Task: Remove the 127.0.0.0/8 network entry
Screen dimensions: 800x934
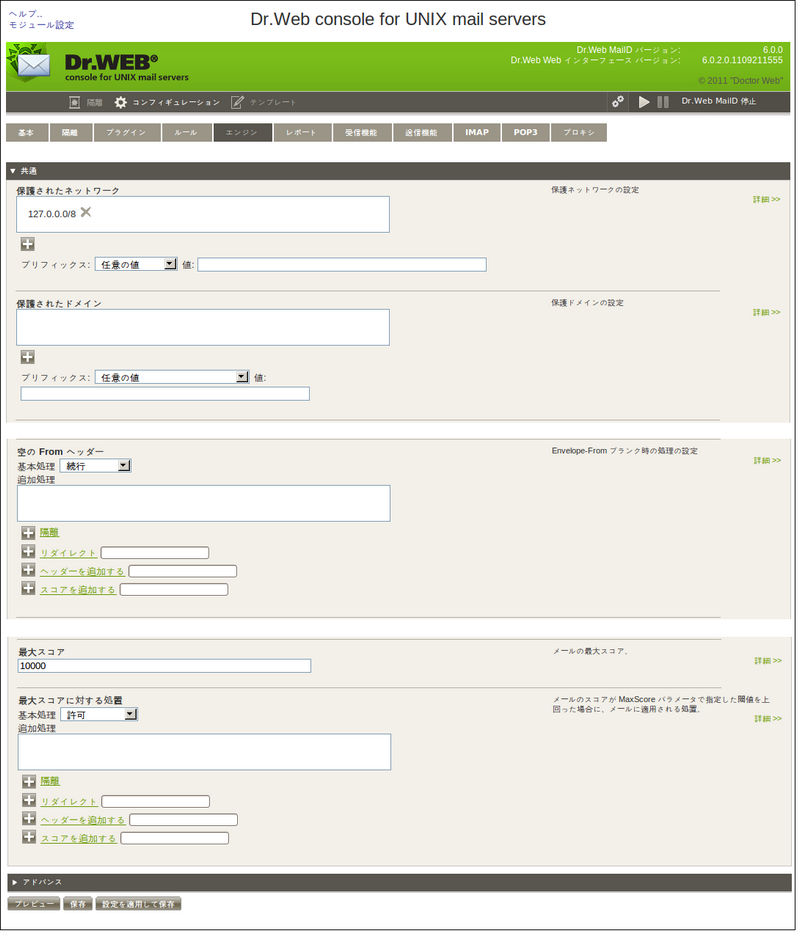Action: pos(86,212)
